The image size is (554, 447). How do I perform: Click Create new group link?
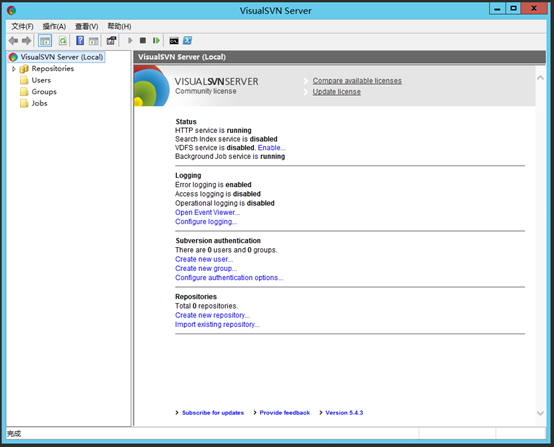tap(206, 269)
